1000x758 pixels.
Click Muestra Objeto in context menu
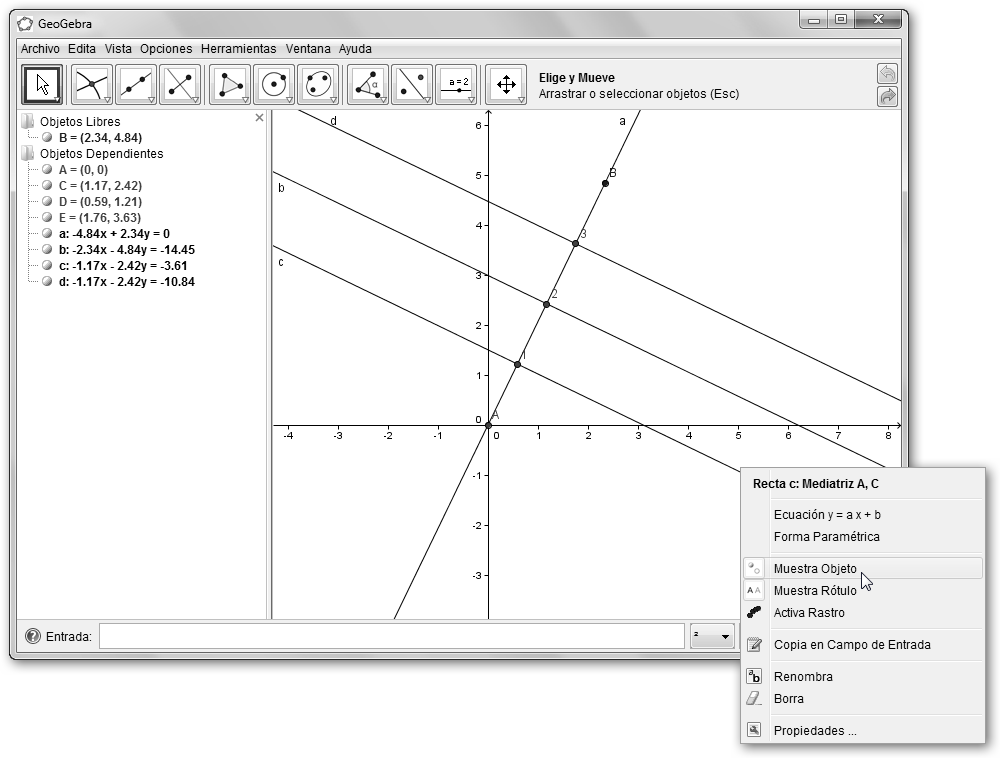pyautogui.click(x=815, y=569)
